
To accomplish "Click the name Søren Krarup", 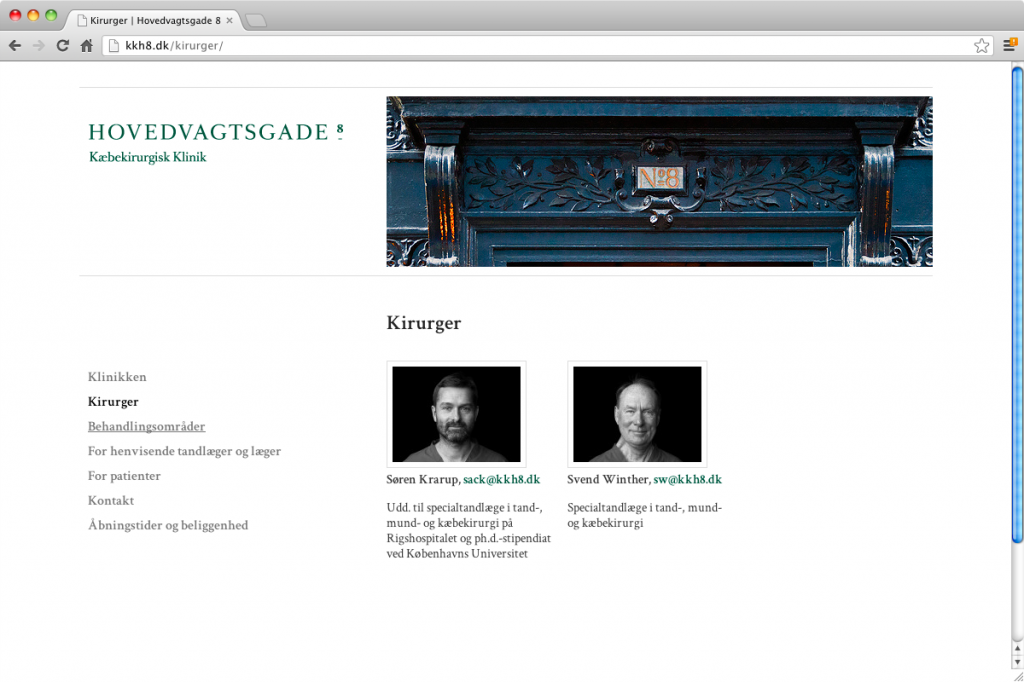I will 423,479.
